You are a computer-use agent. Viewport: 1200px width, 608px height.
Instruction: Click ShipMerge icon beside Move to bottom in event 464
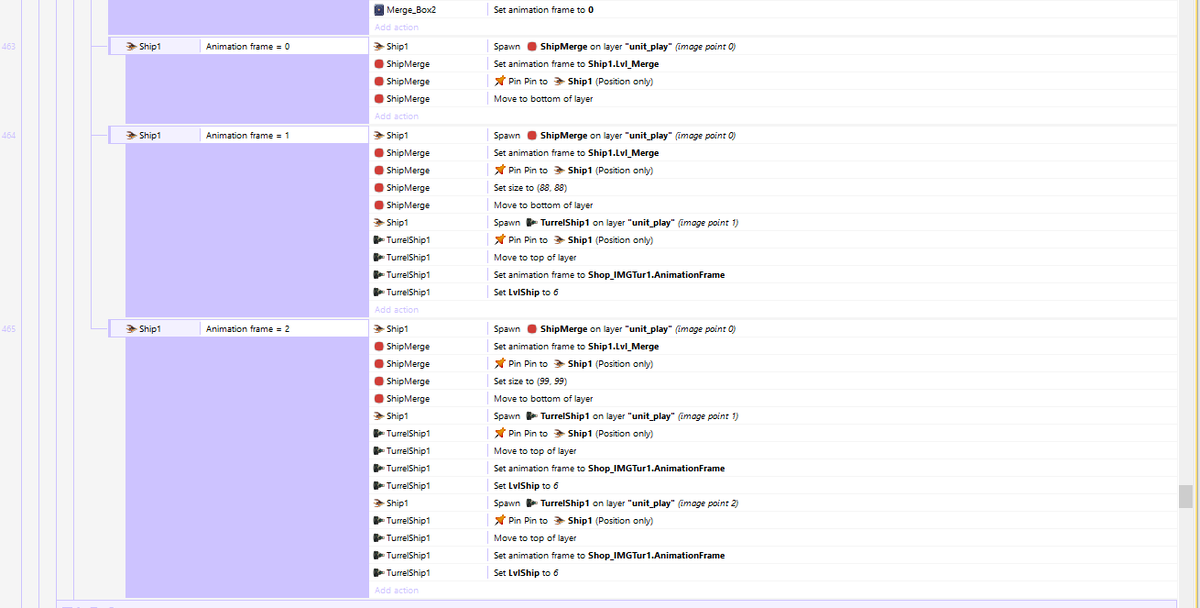coord(379,205)
